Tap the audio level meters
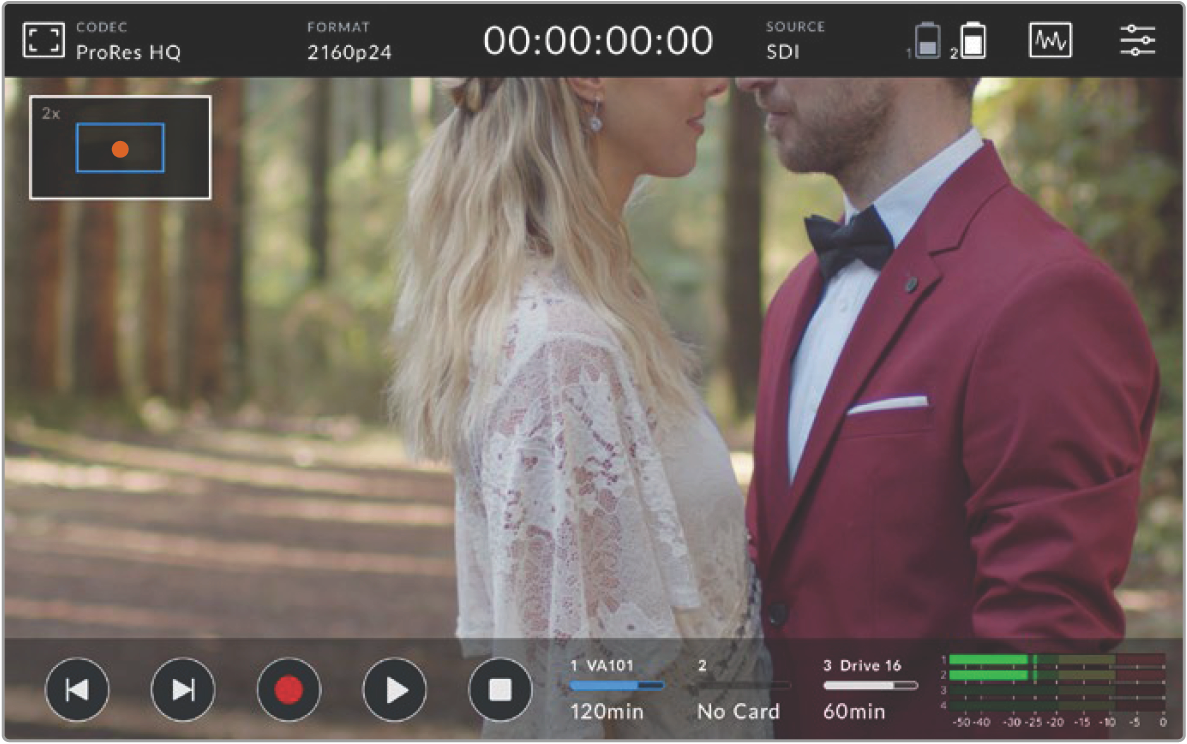 tap(1056, 689)
